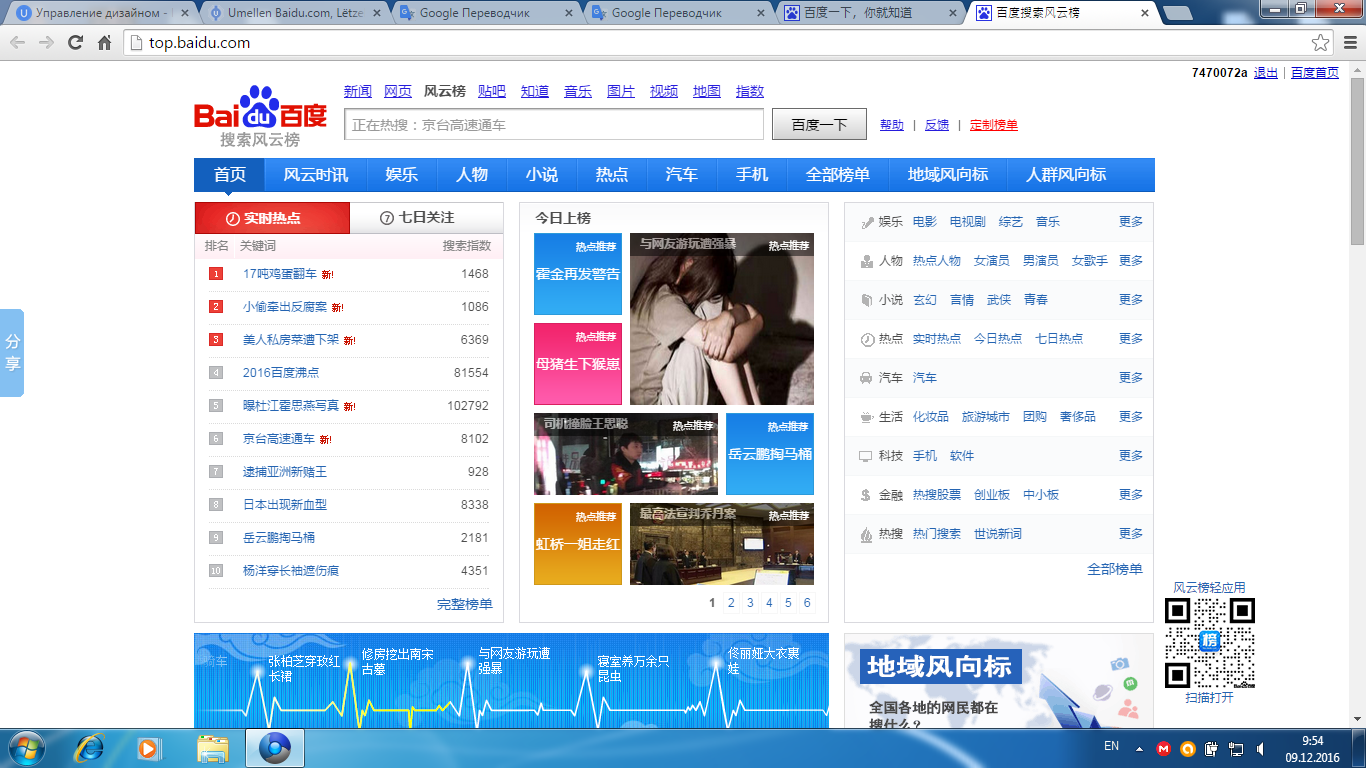Screen dimensions: 1366x768
Task: Open 新闻 link at top
Action: tap(358, 91)
